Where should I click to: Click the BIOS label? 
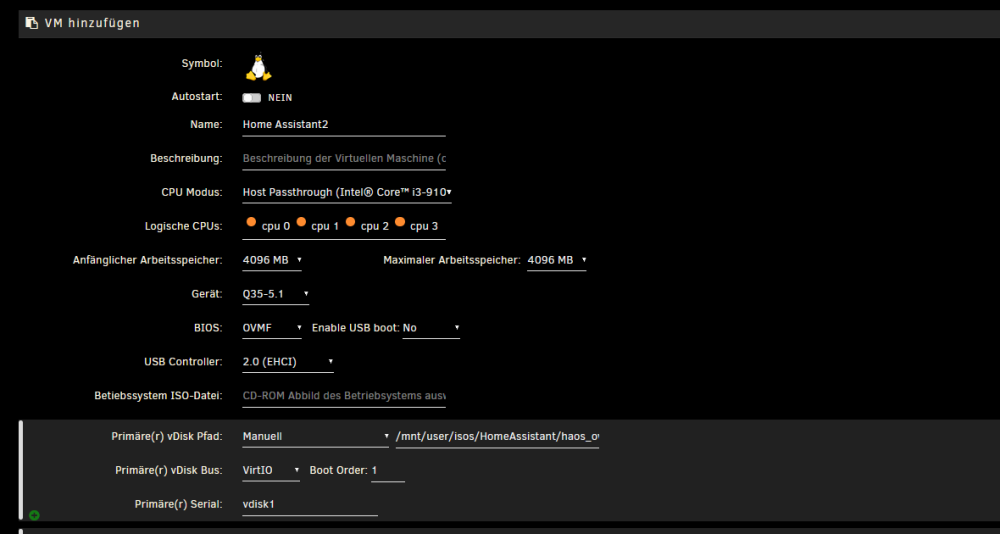[210, 328]
